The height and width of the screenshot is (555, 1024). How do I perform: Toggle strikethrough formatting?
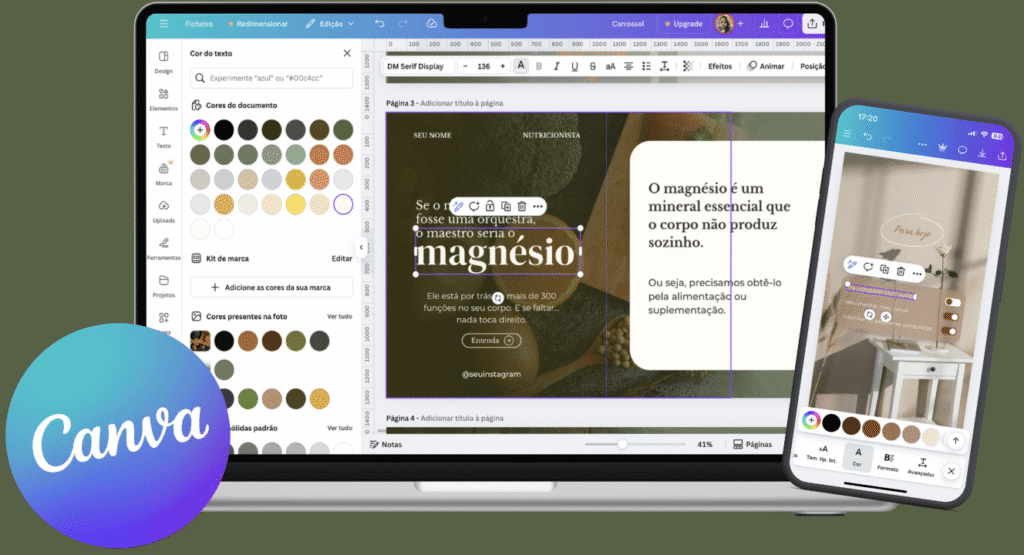click(x=592, y=66)
